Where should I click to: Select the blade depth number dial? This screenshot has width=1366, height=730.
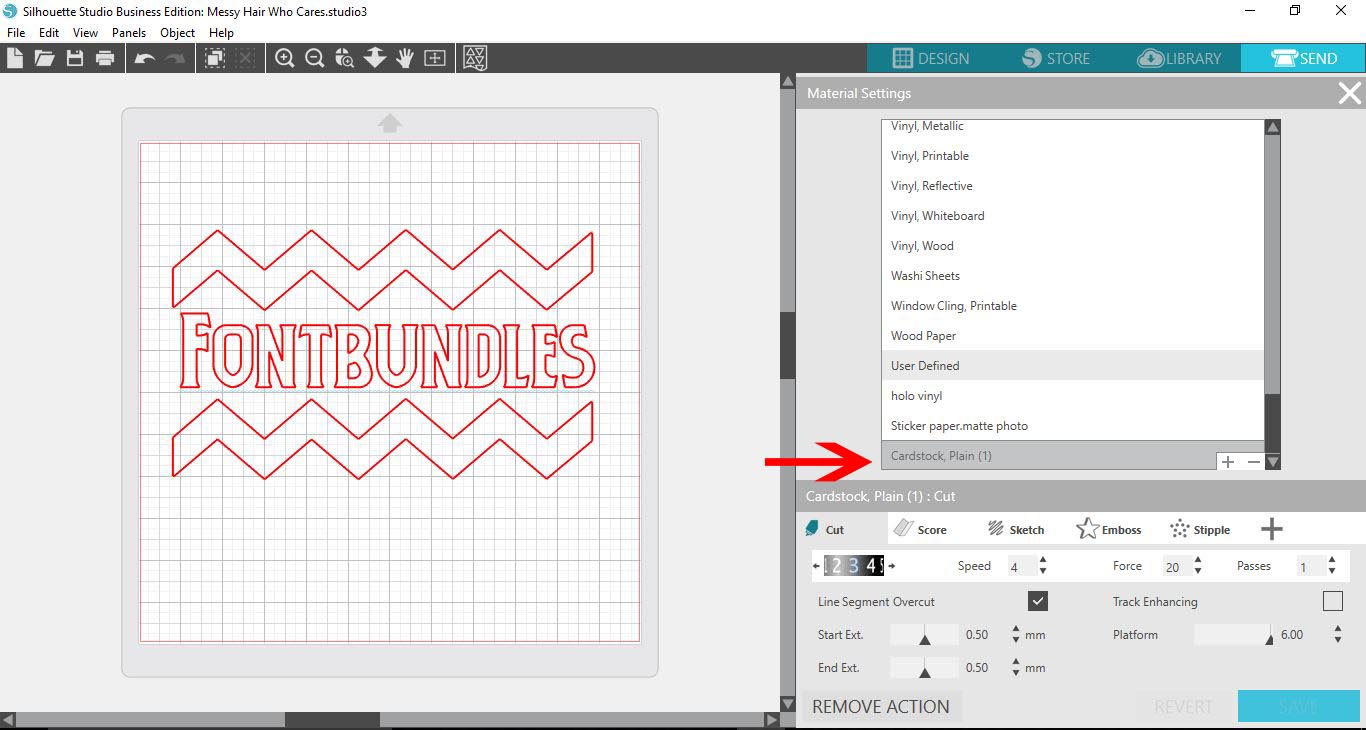(x=854, y=566)
